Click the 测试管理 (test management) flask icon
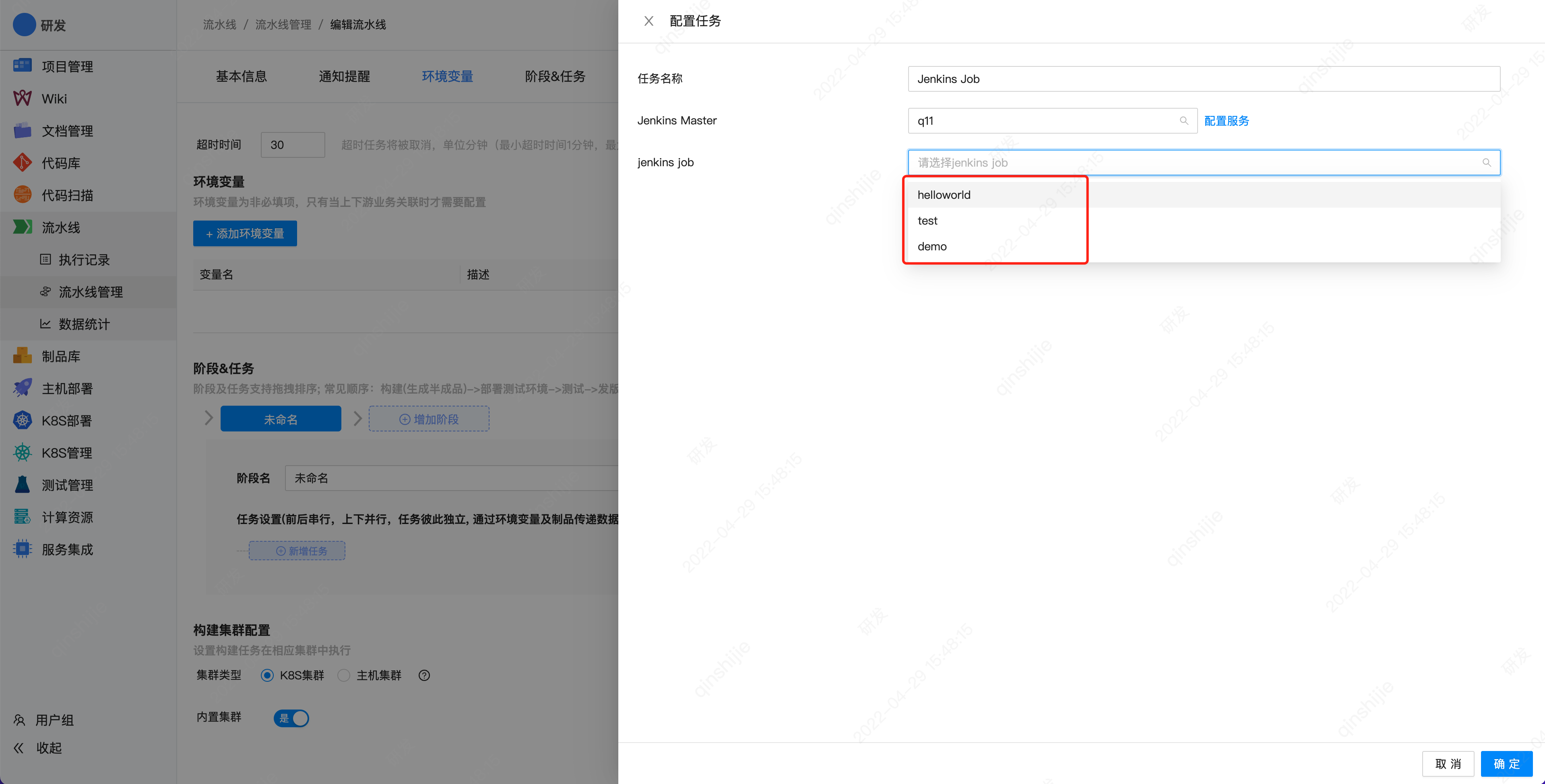This screenshot has height=784, width=1545. pos(22,485)
